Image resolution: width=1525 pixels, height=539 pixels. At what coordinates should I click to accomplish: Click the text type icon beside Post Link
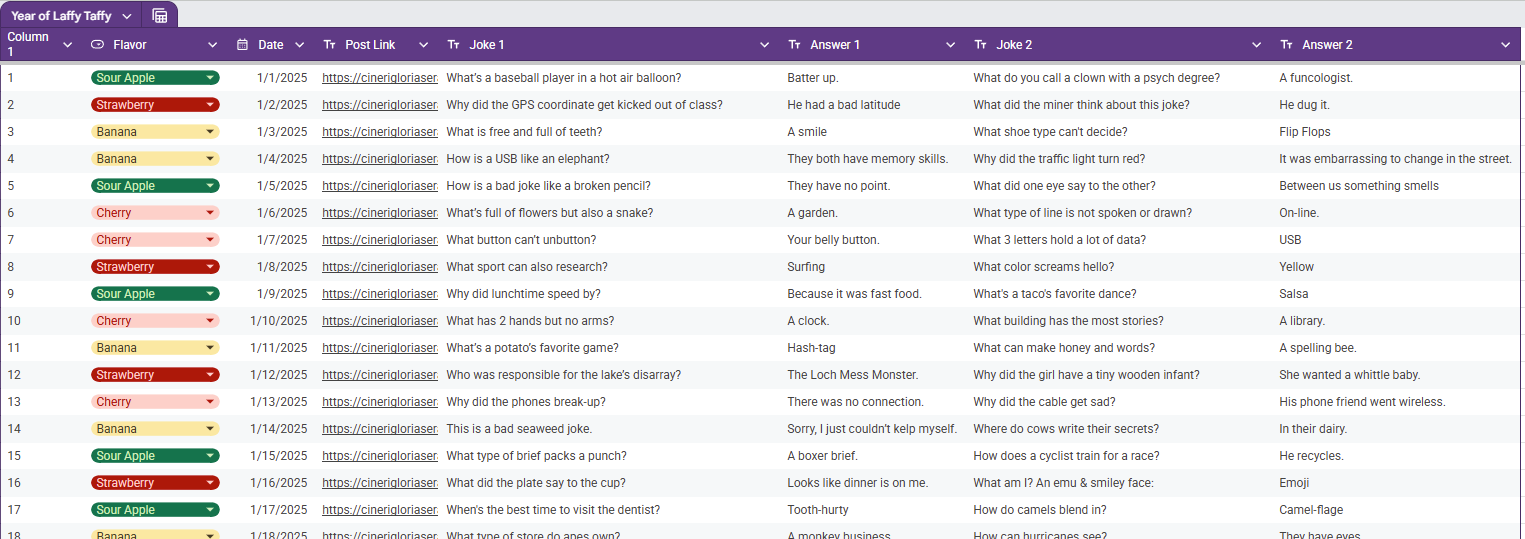pyautogui.click(x=330, y=45)
